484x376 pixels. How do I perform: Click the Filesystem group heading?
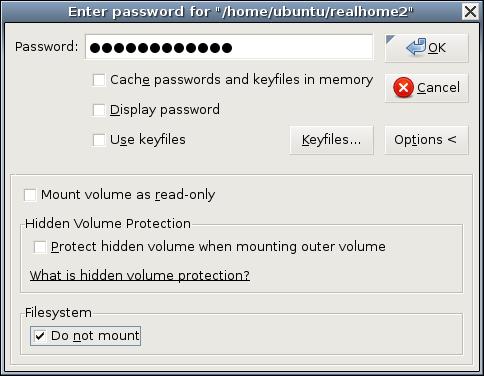(58, 313)
